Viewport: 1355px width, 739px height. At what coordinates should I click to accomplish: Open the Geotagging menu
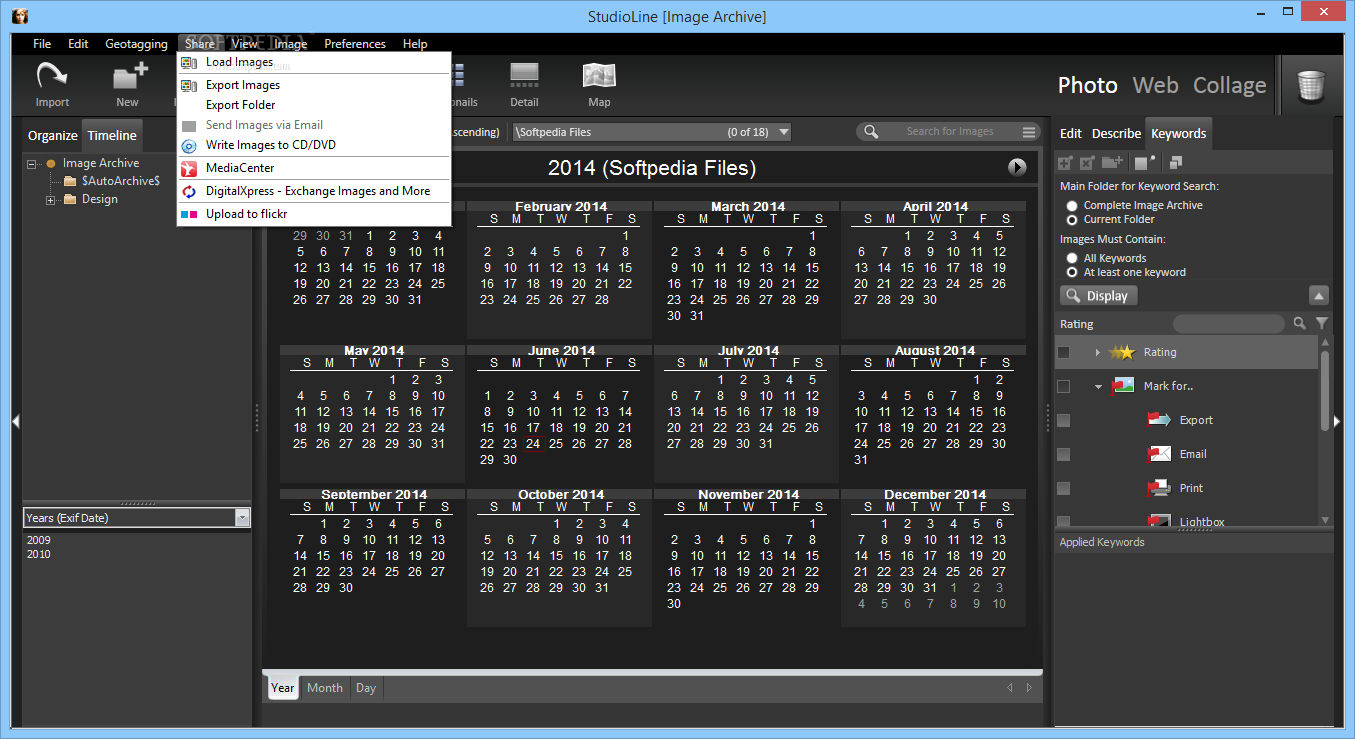click(x=136, y=44)
